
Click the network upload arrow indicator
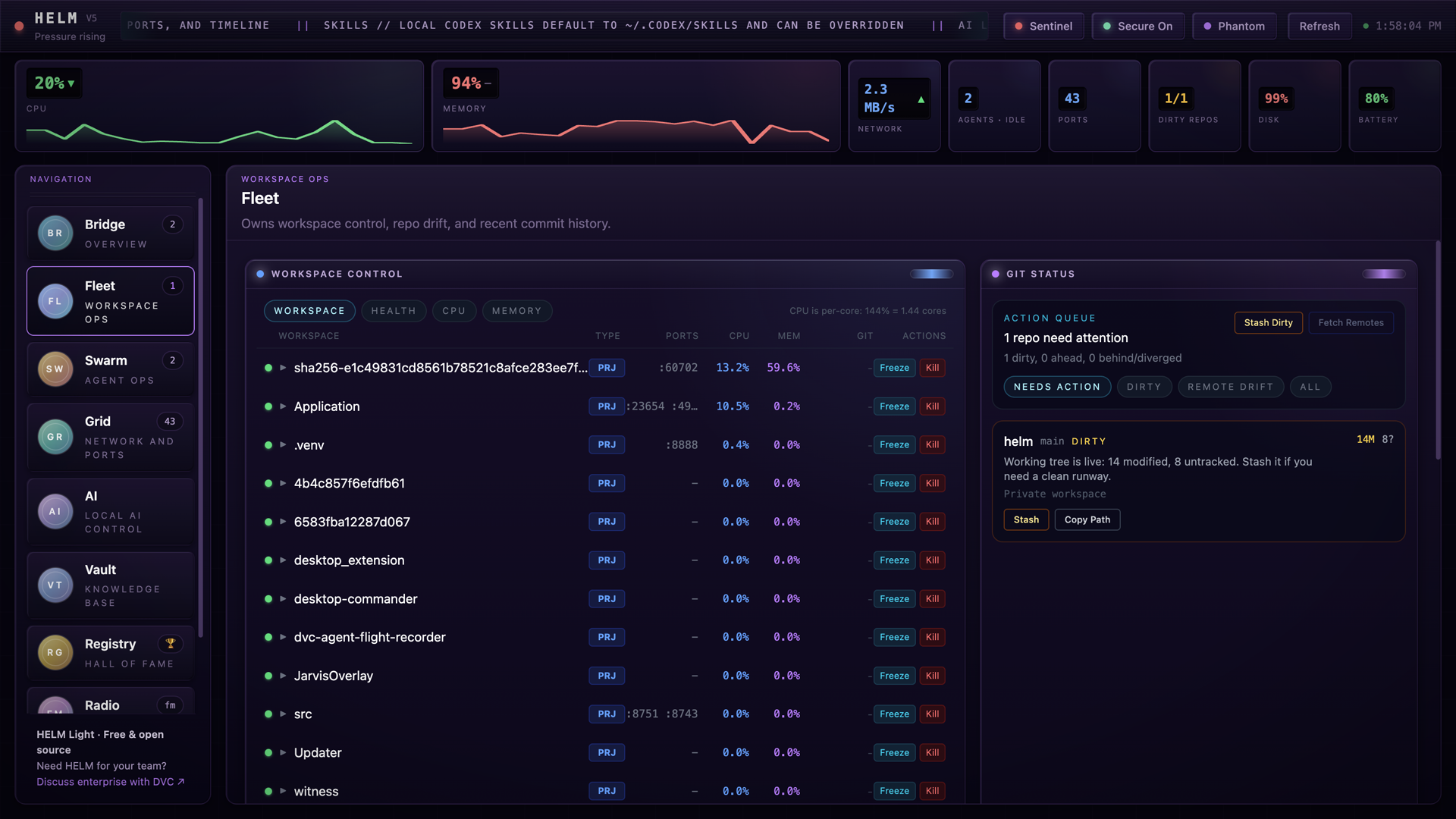[x=921, y=99]
